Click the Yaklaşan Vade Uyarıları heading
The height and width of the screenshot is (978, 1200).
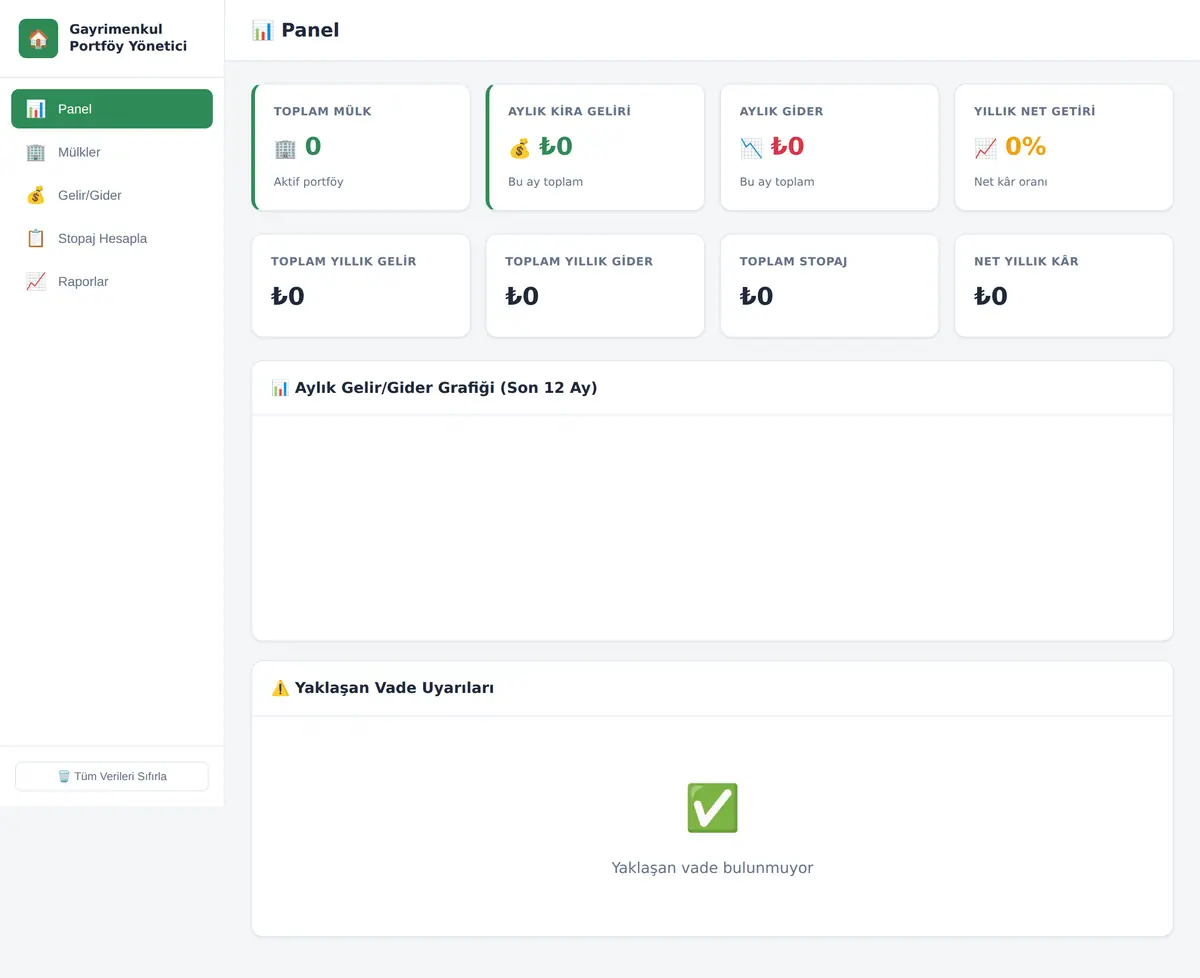[x=394, y=688]
